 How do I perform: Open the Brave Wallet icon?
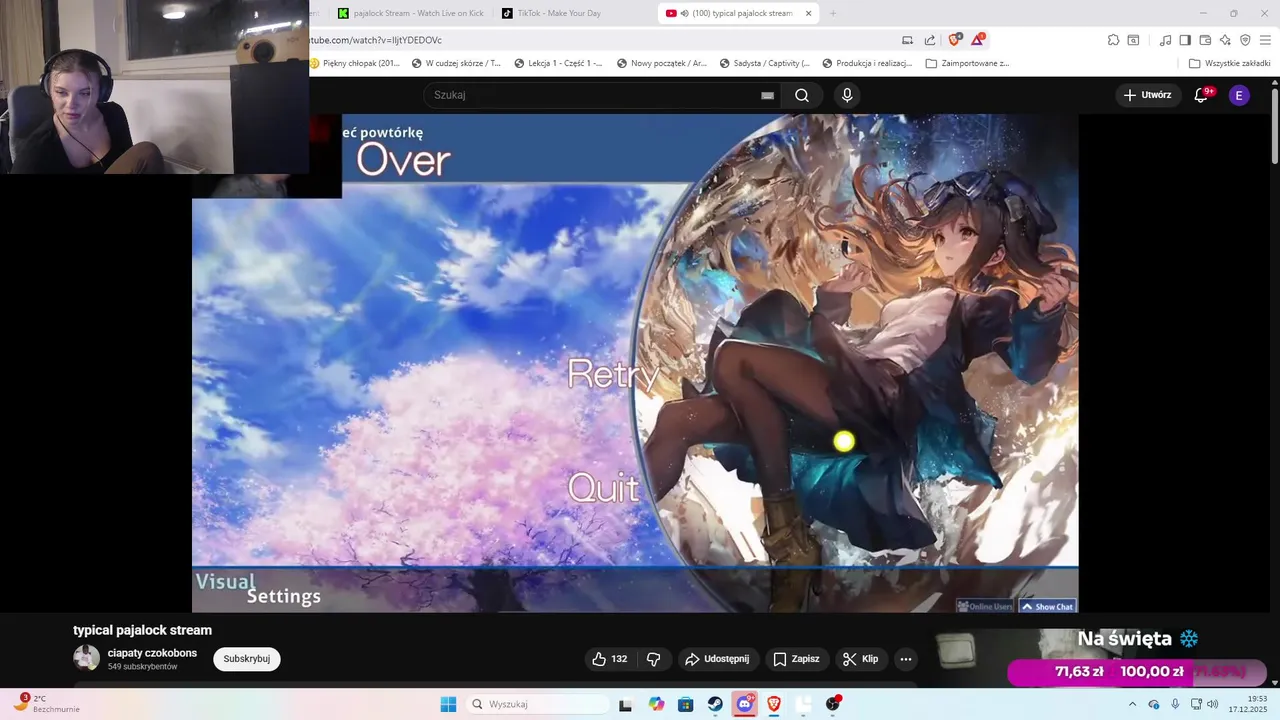click(1205, 40)
